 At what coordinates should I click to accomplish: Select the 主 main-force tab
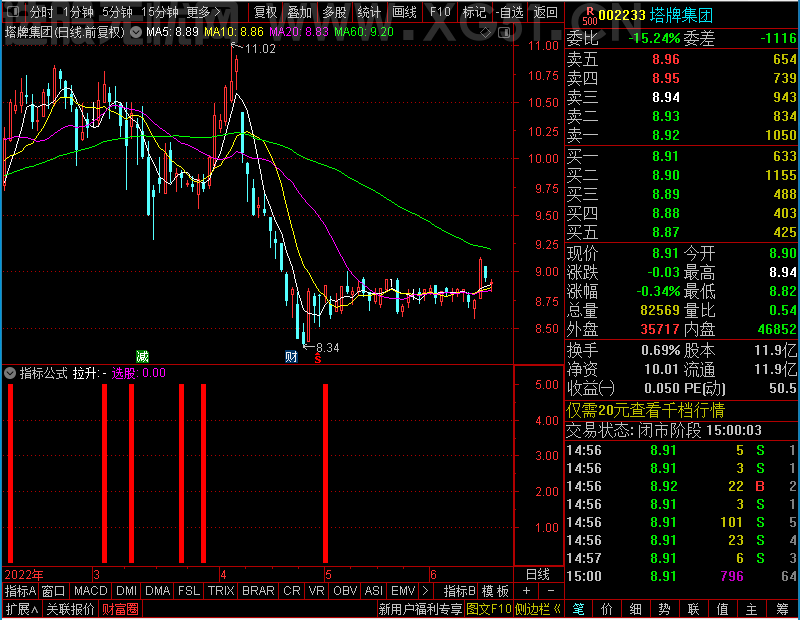[752, 609]
